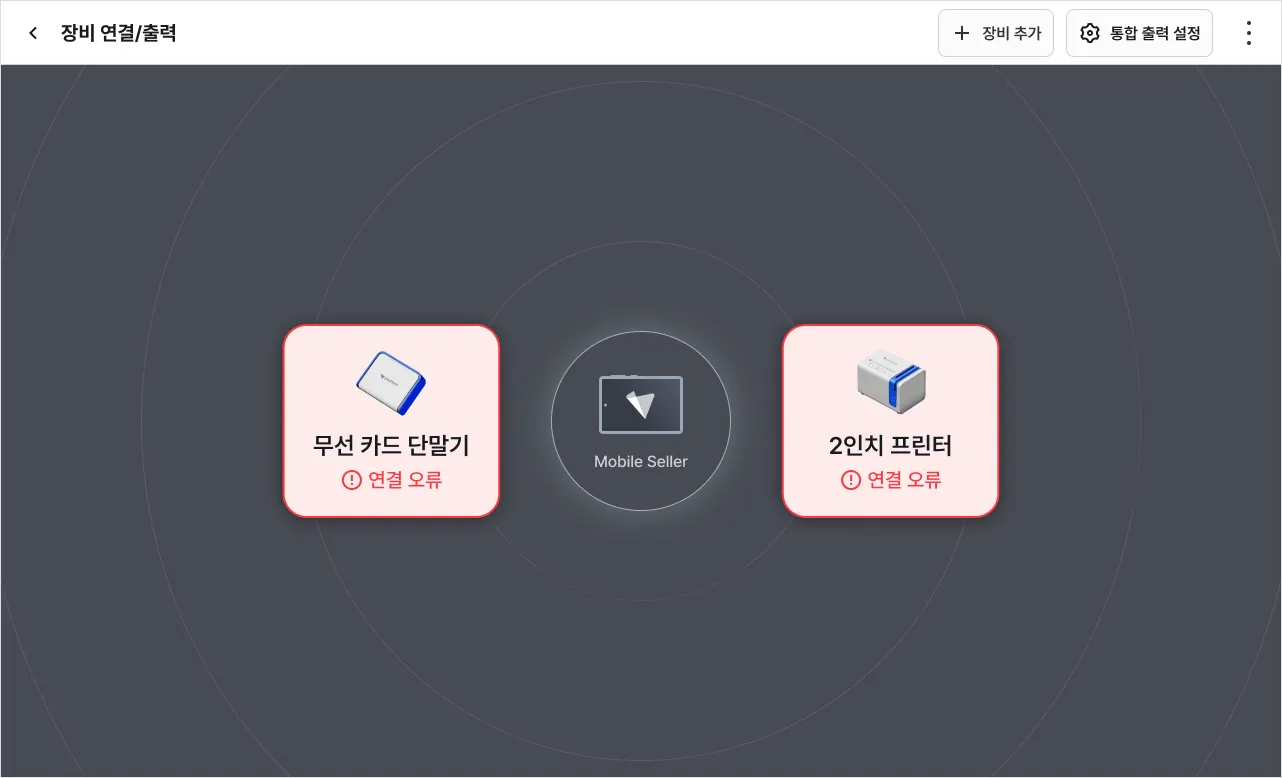The width and height of the screenshot is (1282, 778).
Task: Select the 2인치 프린터 device card
Action: tap(890, 421)
